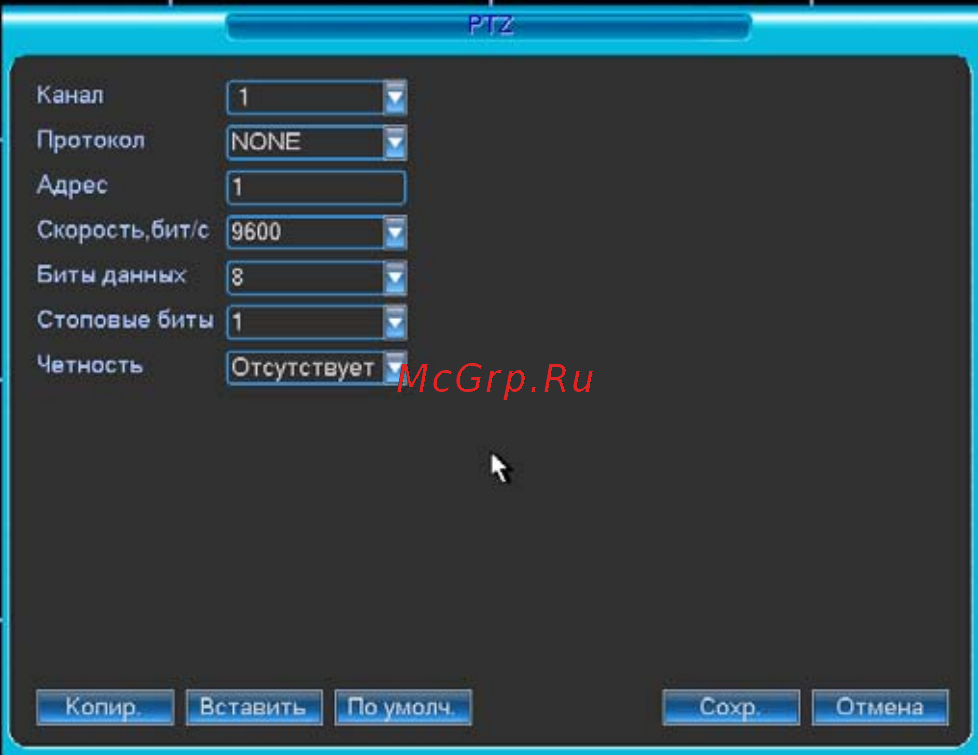The image size is (978, 755).
Task: Click the Копир. copy button
Action: click(x=105, y=707)
